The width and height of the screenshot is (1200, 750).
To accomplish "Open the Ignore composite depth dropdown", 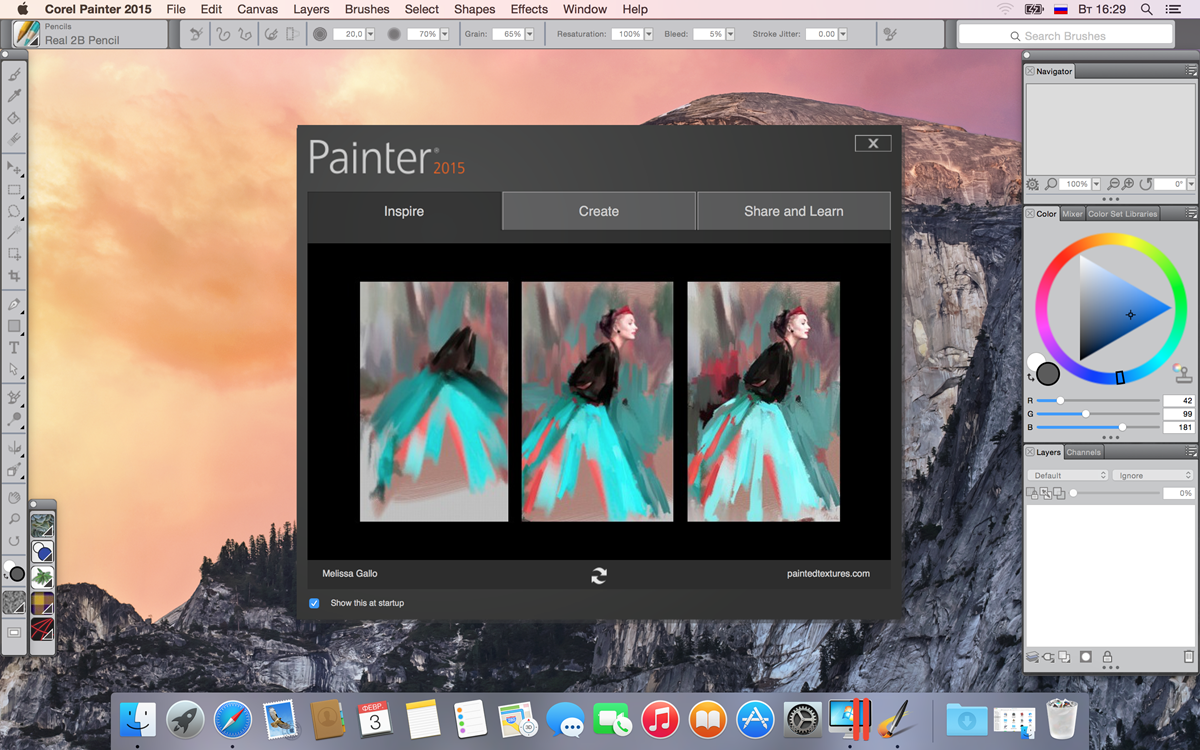I will pos(1154,475).
